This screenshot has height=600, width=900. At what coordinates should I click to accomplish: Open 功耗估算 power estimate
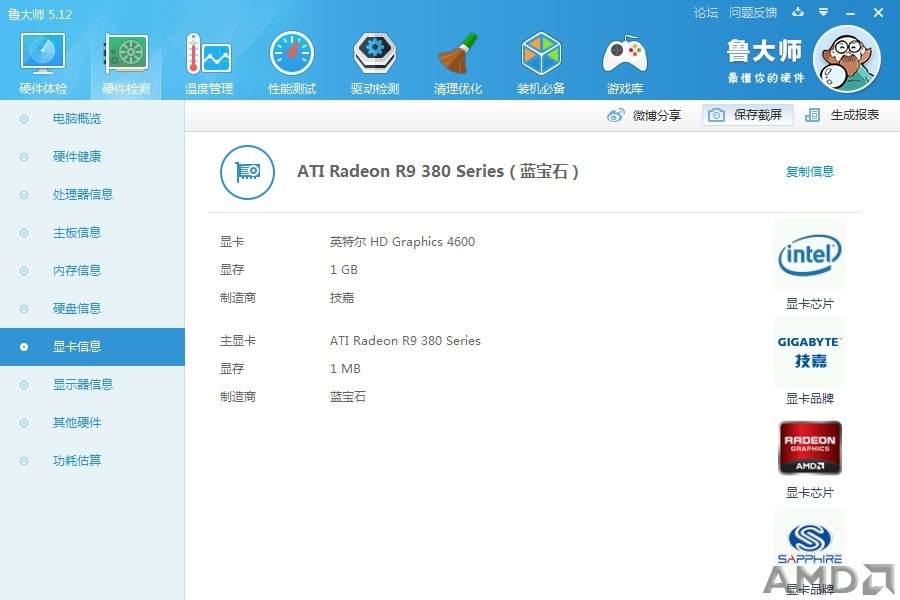point(77,460)
